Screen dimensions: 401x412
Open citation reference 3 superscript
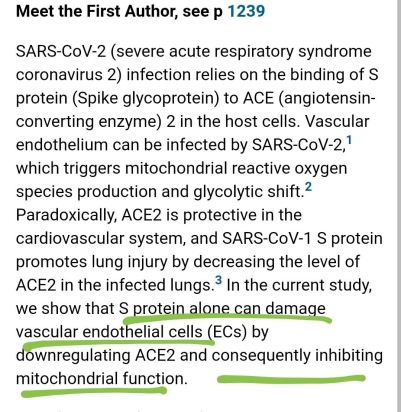tap(218, 280)
